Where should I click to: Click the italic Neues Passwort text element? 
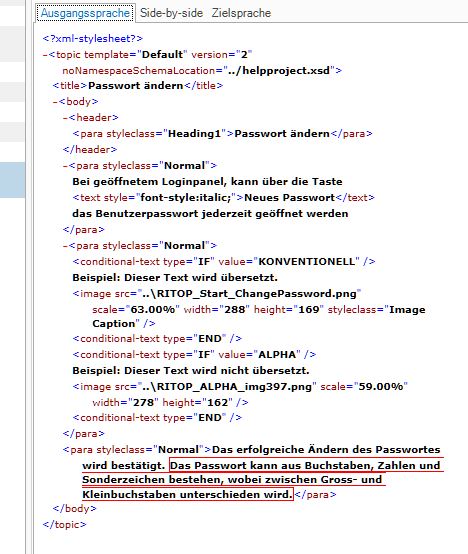[223, 198]
